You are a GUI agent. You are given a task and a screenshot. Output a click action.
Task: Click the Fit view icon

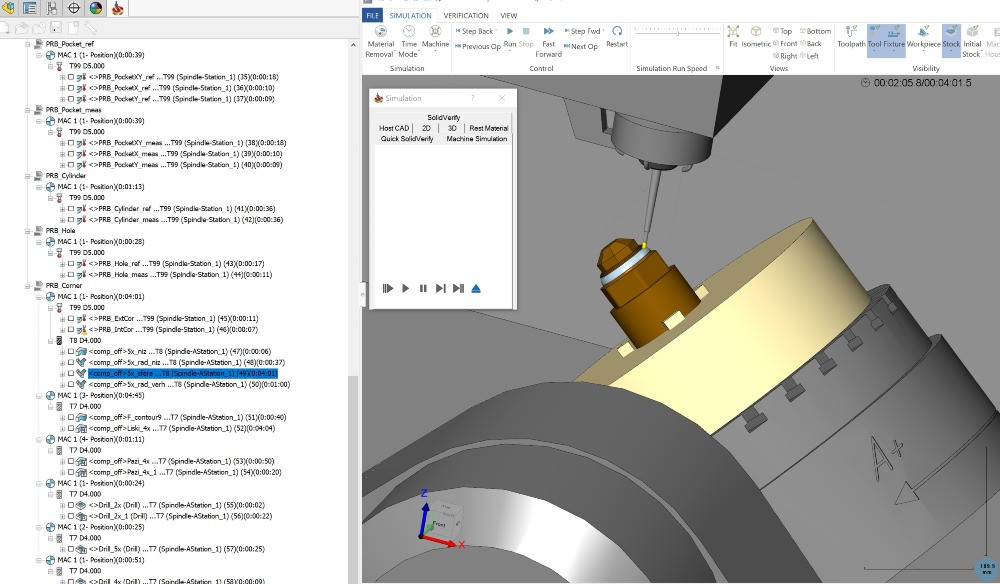pyautogui.click(x=733, y=31)
